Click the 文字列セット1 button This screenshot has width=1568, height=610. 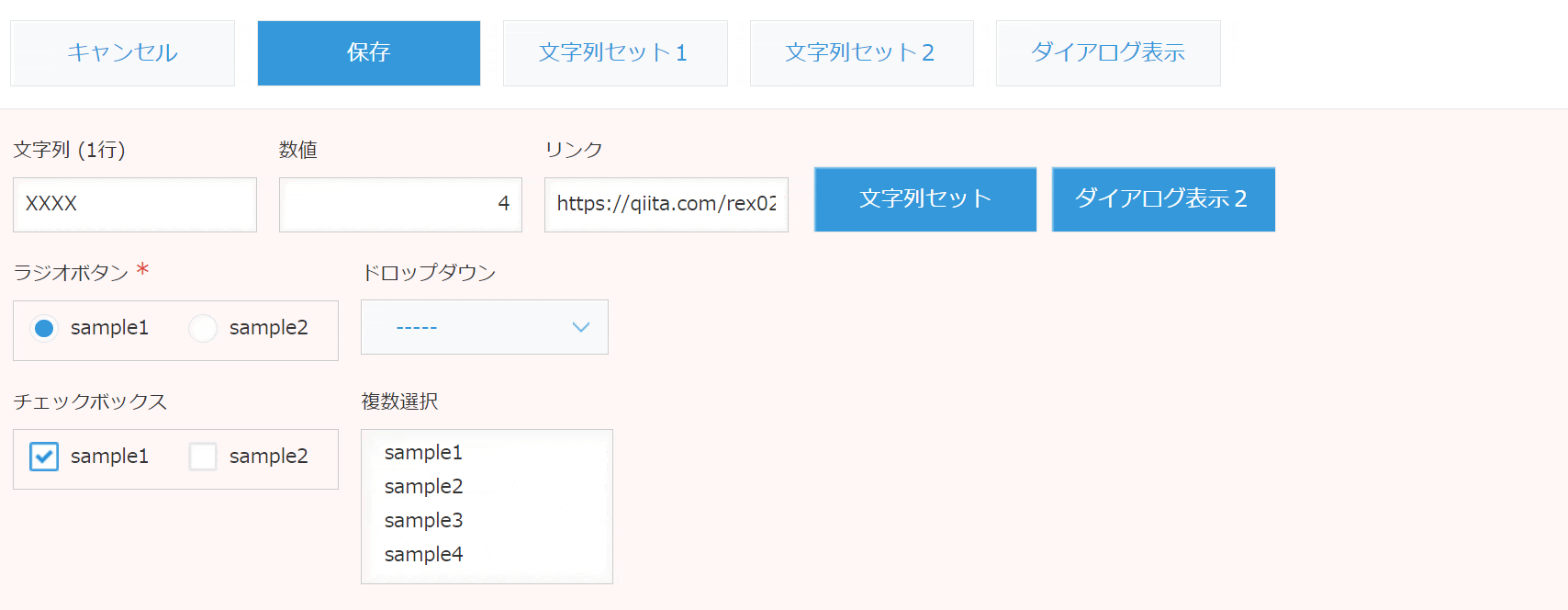[x=615, y=53]
